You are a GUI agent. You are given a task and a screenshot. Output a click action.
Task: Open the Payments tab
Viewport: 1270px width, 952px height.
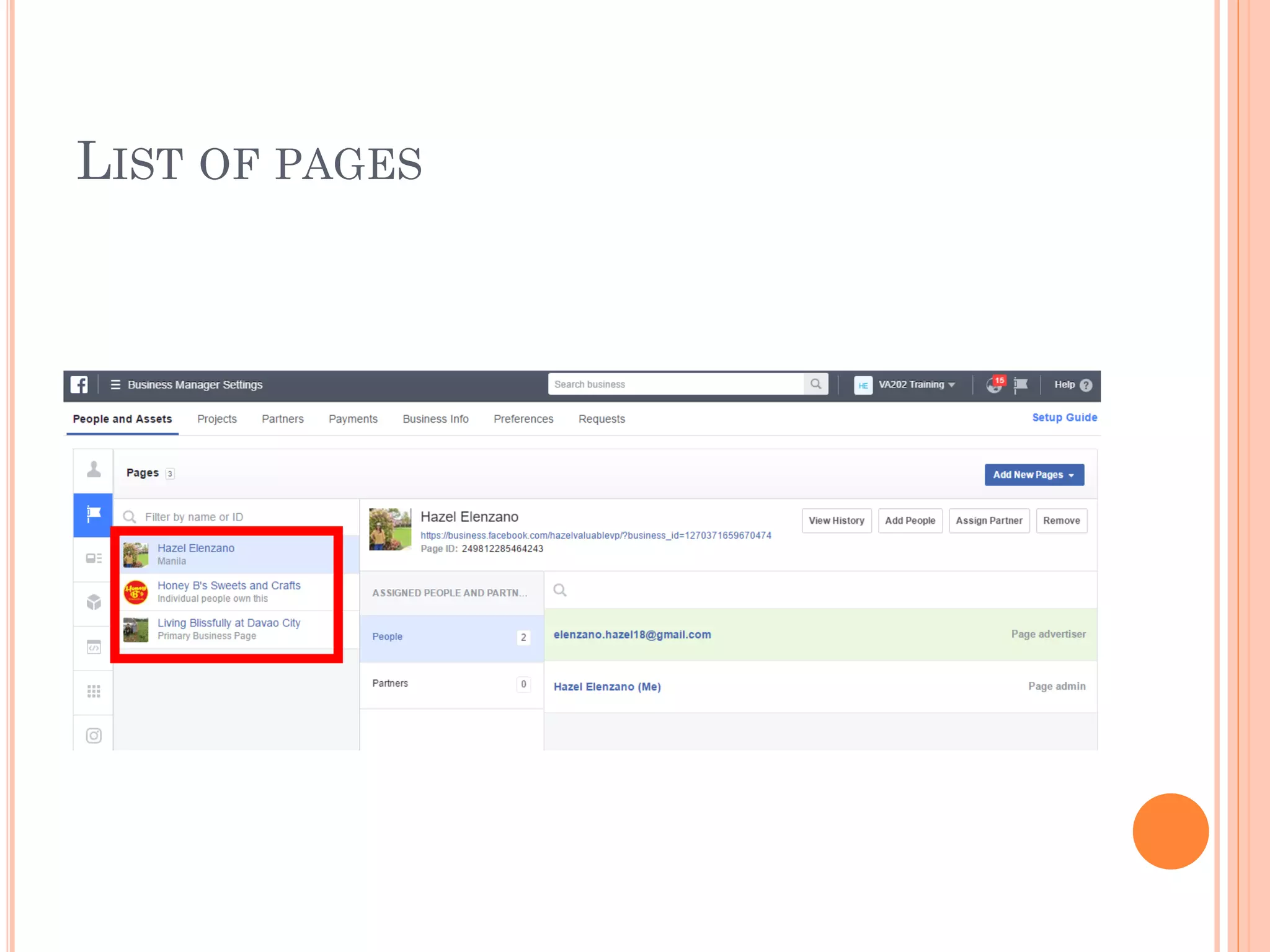coord(353,419)
